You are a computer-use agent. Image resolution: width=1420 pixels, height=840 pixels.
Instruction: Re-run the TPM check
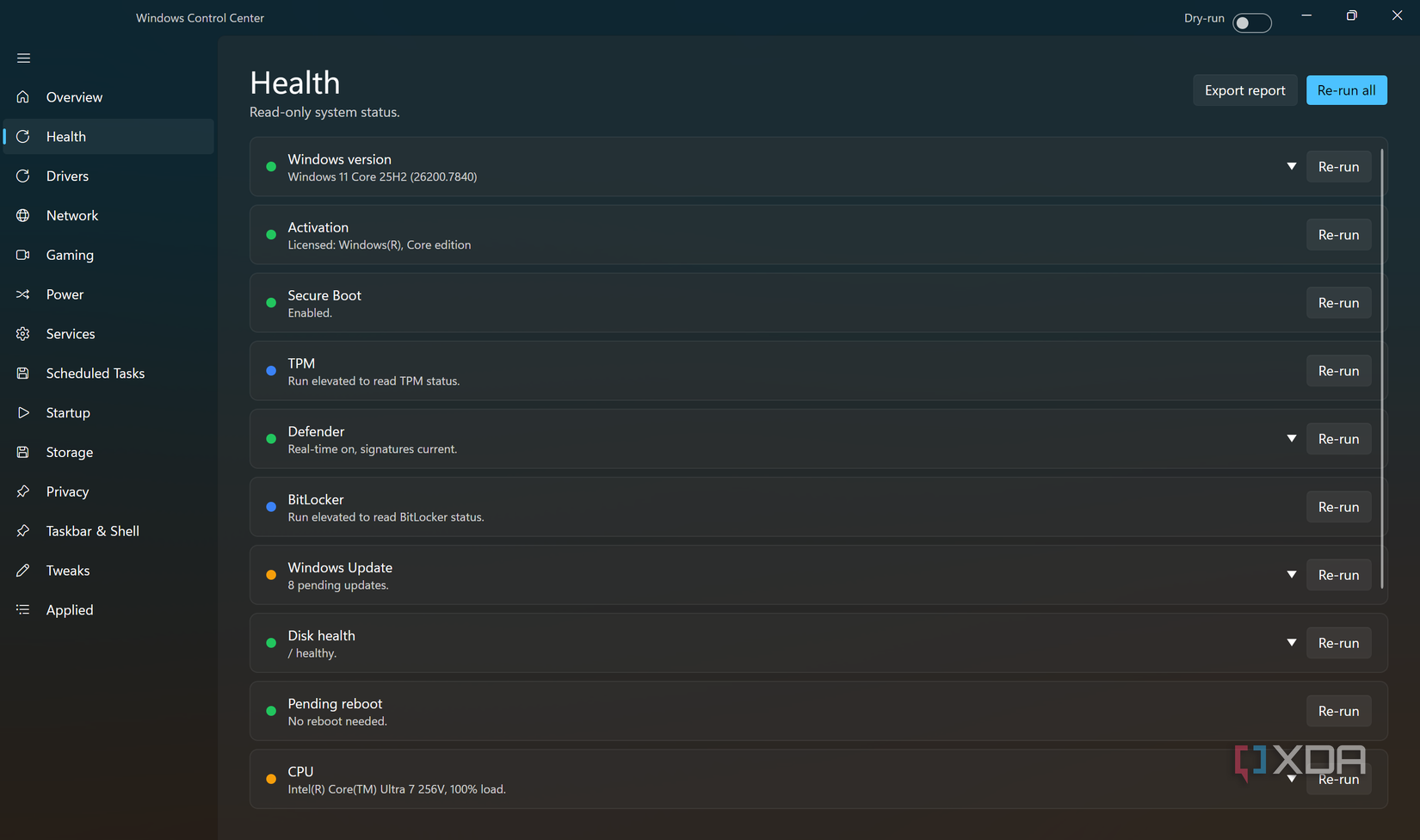(1338, 371)
